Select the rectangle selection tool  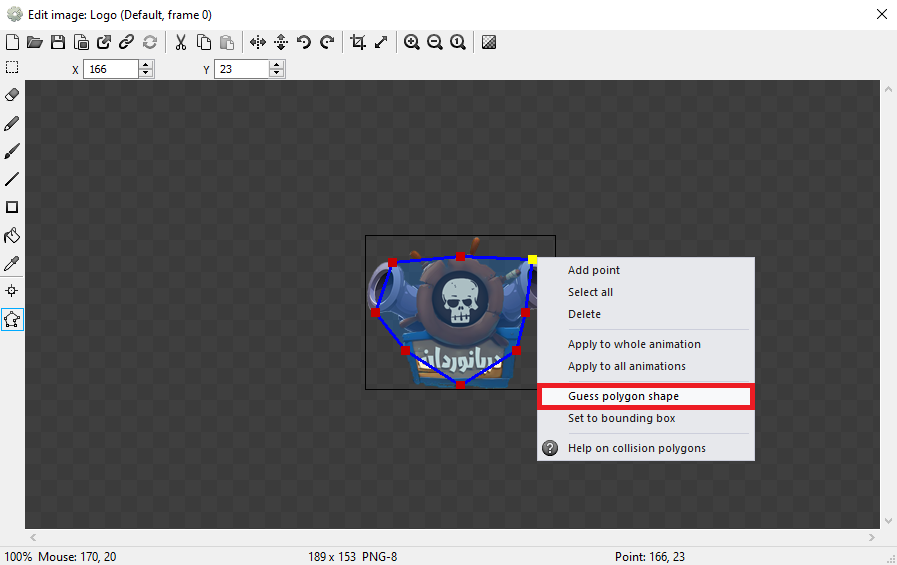point(12,67)
